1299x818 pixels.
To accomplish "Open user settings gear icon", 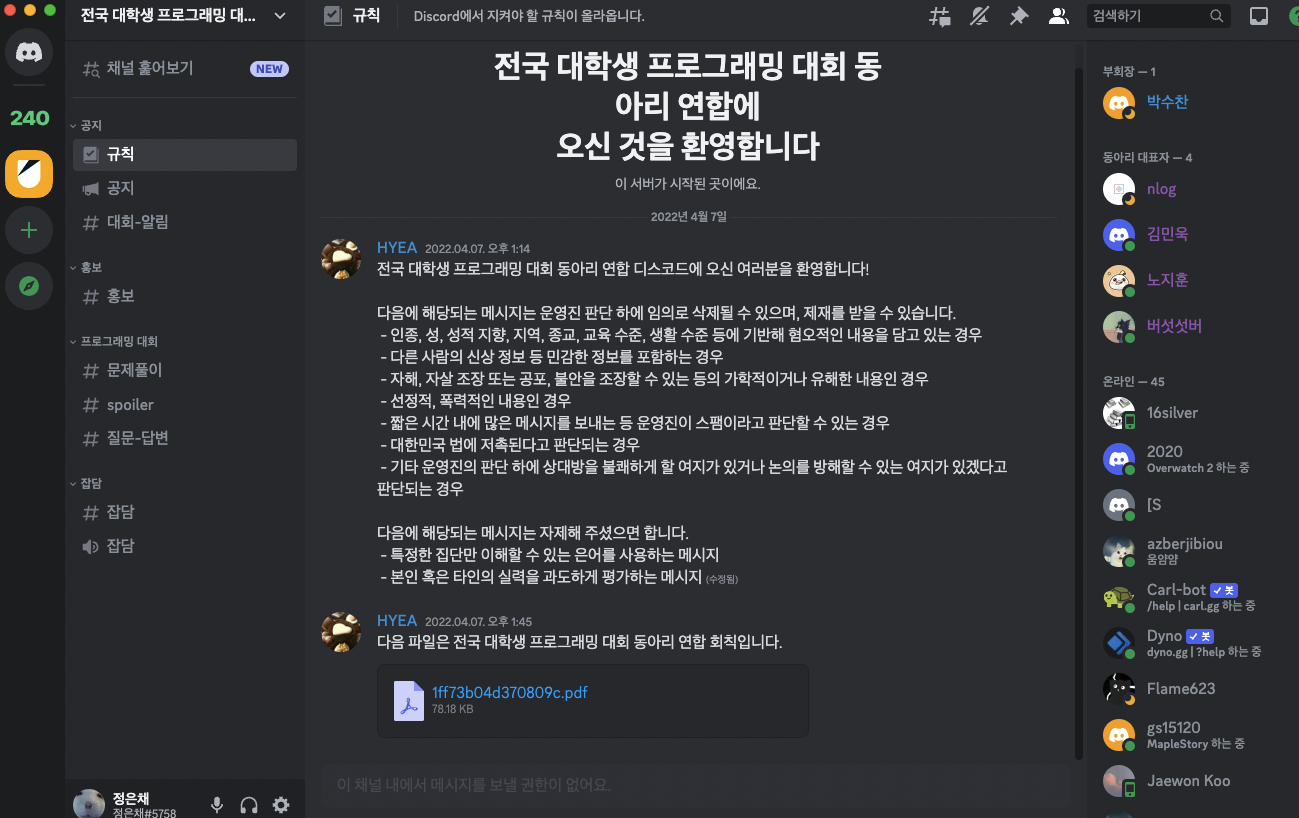I will tap(281, 805).
